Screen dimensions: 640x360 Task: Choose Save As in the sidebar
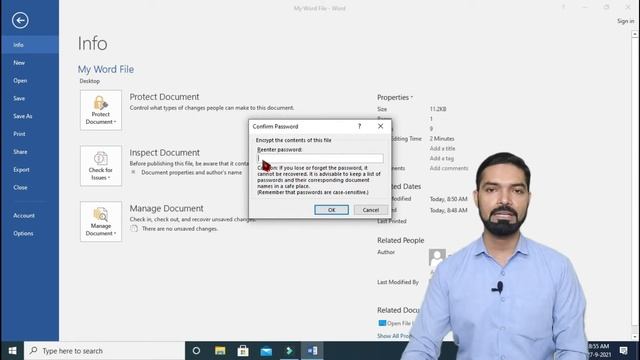coord(29,116)
